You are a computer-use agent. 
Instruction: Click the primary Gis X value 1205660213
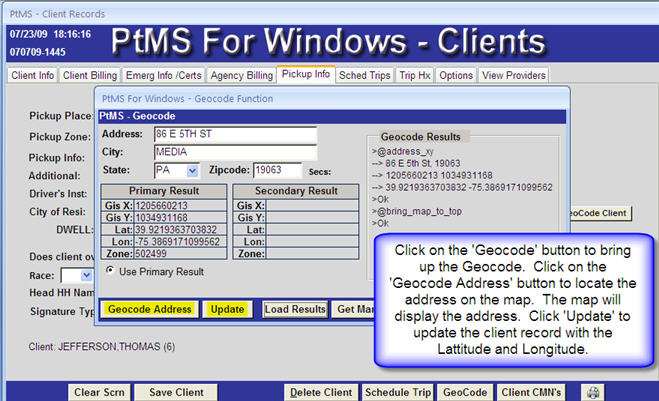coord(180,206)
